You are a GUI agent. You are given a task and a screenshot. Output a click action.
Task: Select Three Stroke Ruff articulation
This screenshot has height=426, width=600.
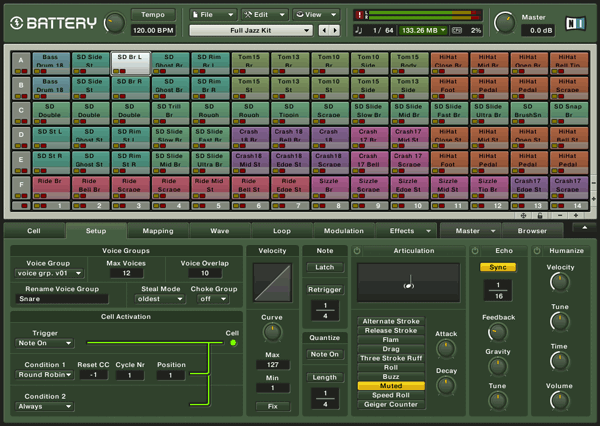[x=391, y=358]
